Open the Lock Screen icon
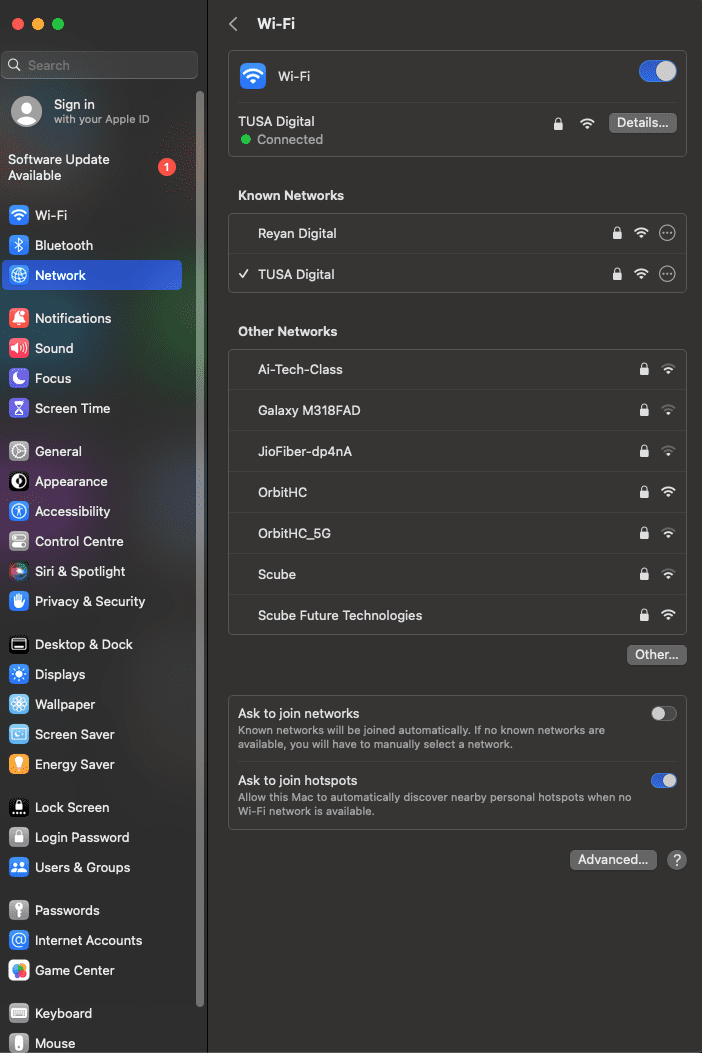 point(19,807)
